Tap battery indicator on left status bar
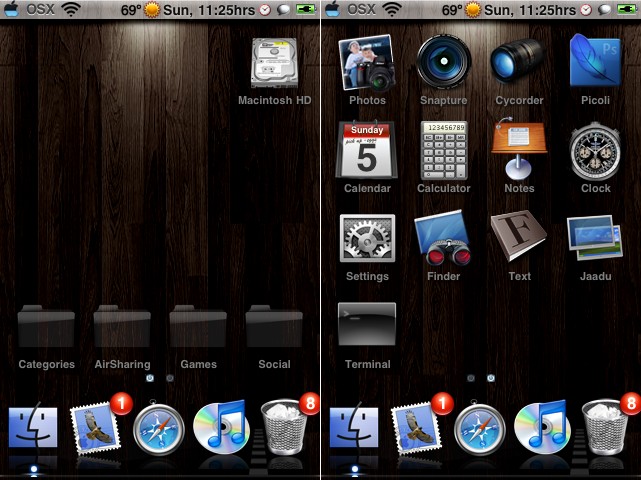 306,9
